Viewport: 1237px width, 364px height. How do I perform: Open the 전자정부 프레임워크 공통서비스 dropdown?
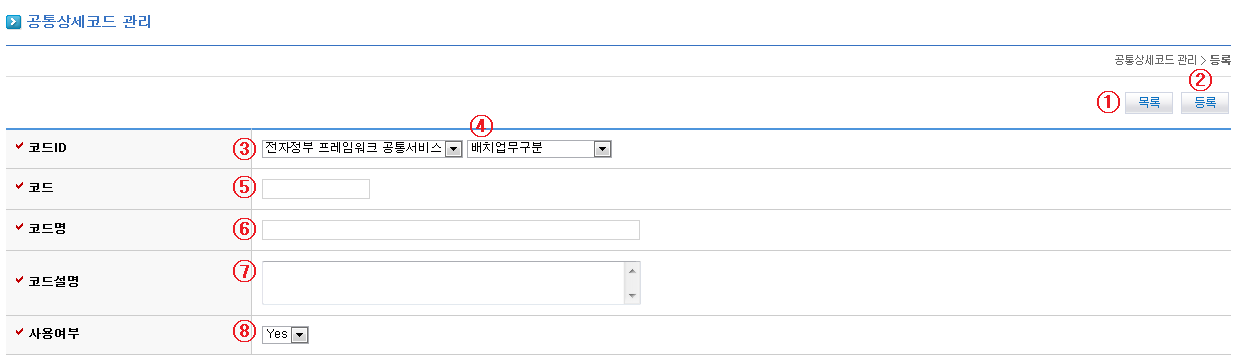[x=362, y=149]
